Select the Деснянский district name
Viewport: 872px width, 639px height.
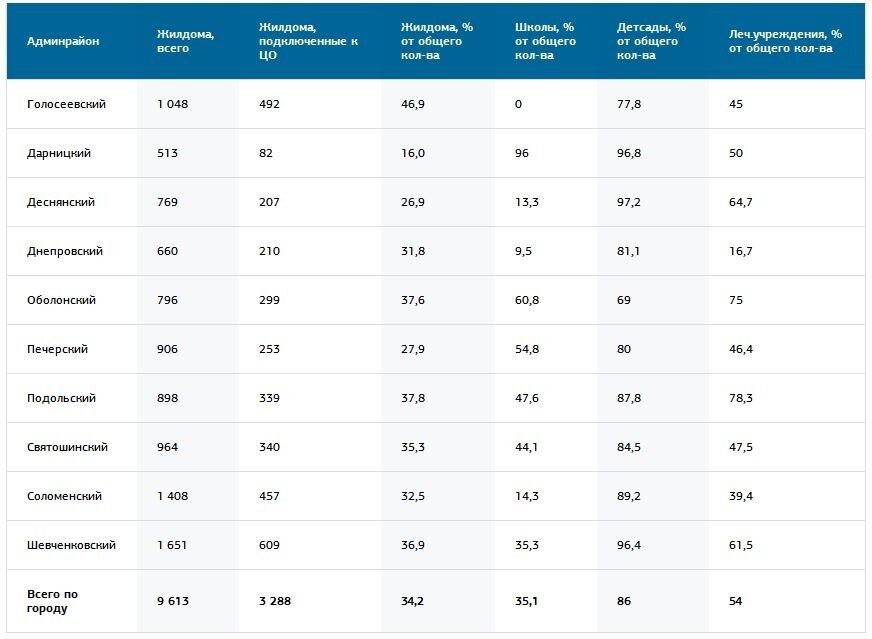coord(61,202)
